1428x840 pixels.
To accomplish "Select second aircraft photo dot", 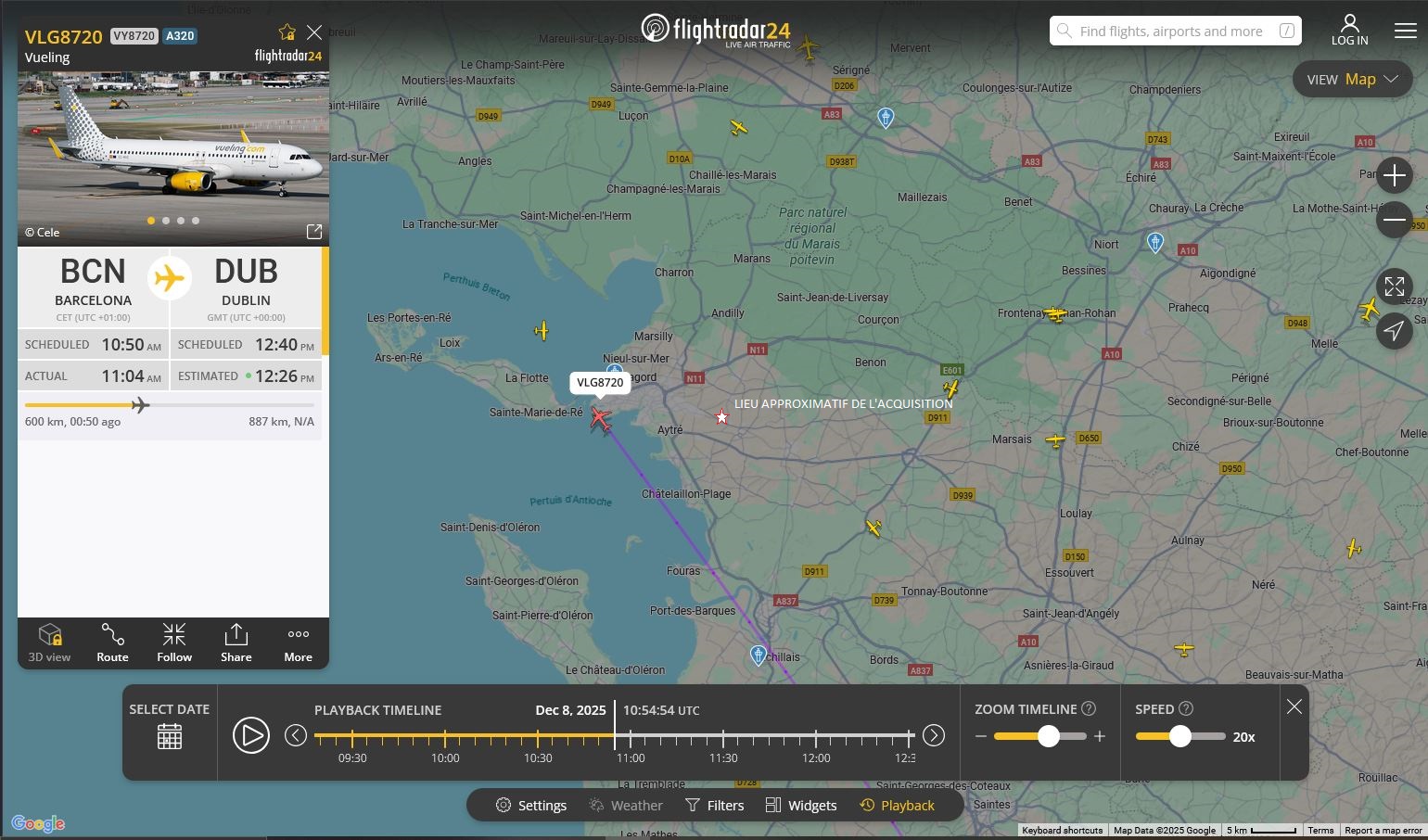I will click(x=166, y=221).
